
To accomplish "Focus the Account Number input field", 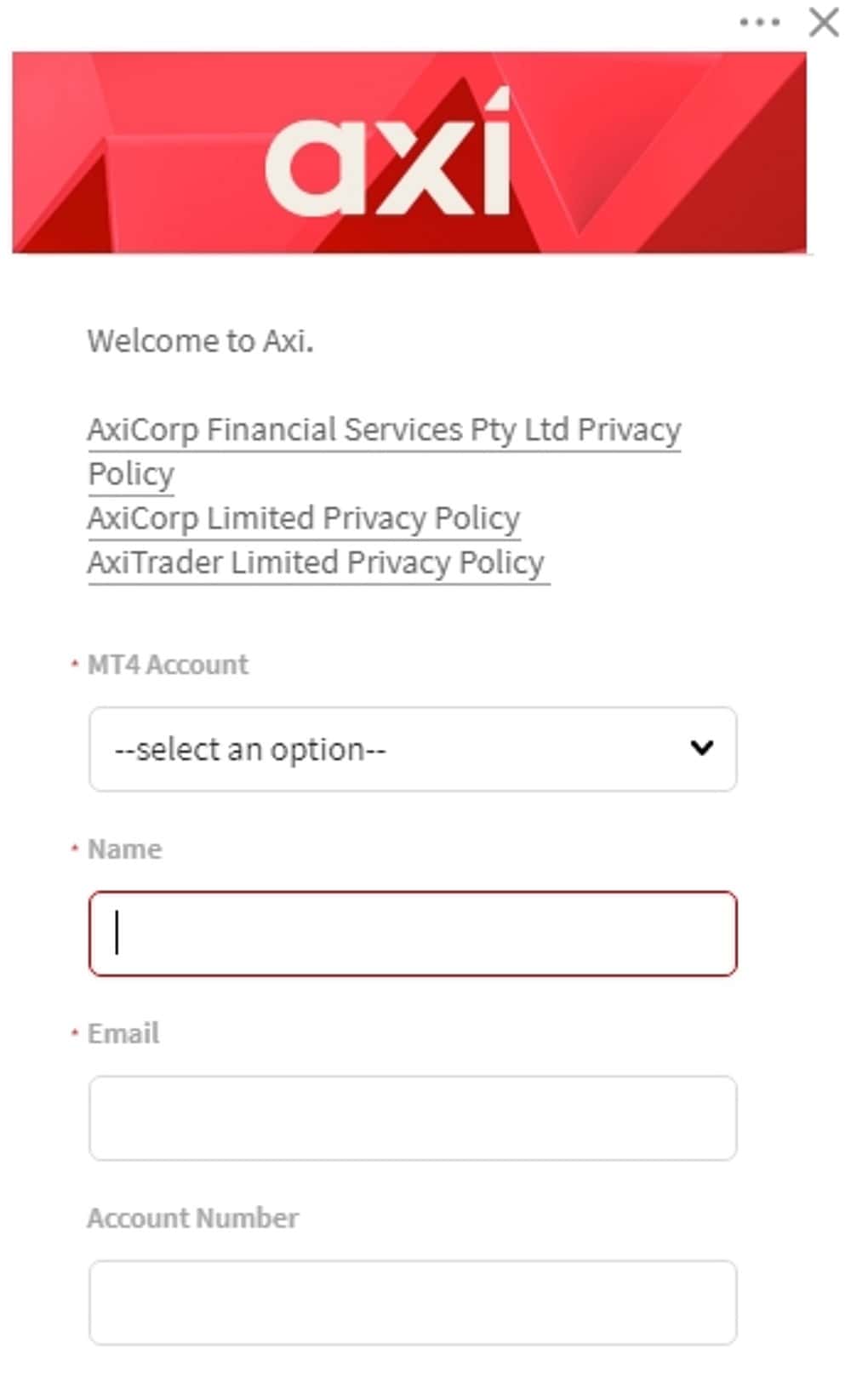I will click(413, 1302).
